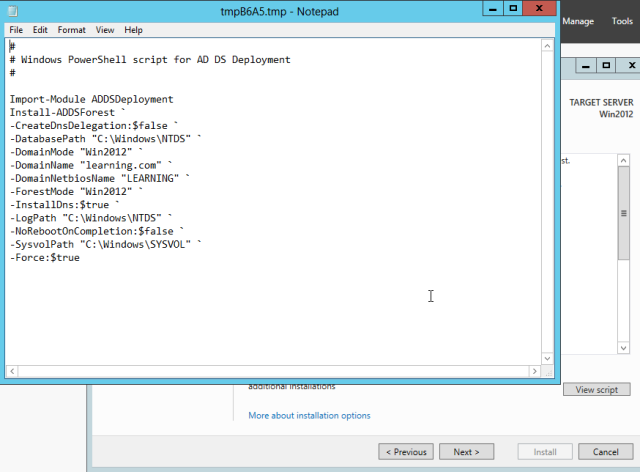Open the Edit menu in Notepad

click(x=40, y=30)
